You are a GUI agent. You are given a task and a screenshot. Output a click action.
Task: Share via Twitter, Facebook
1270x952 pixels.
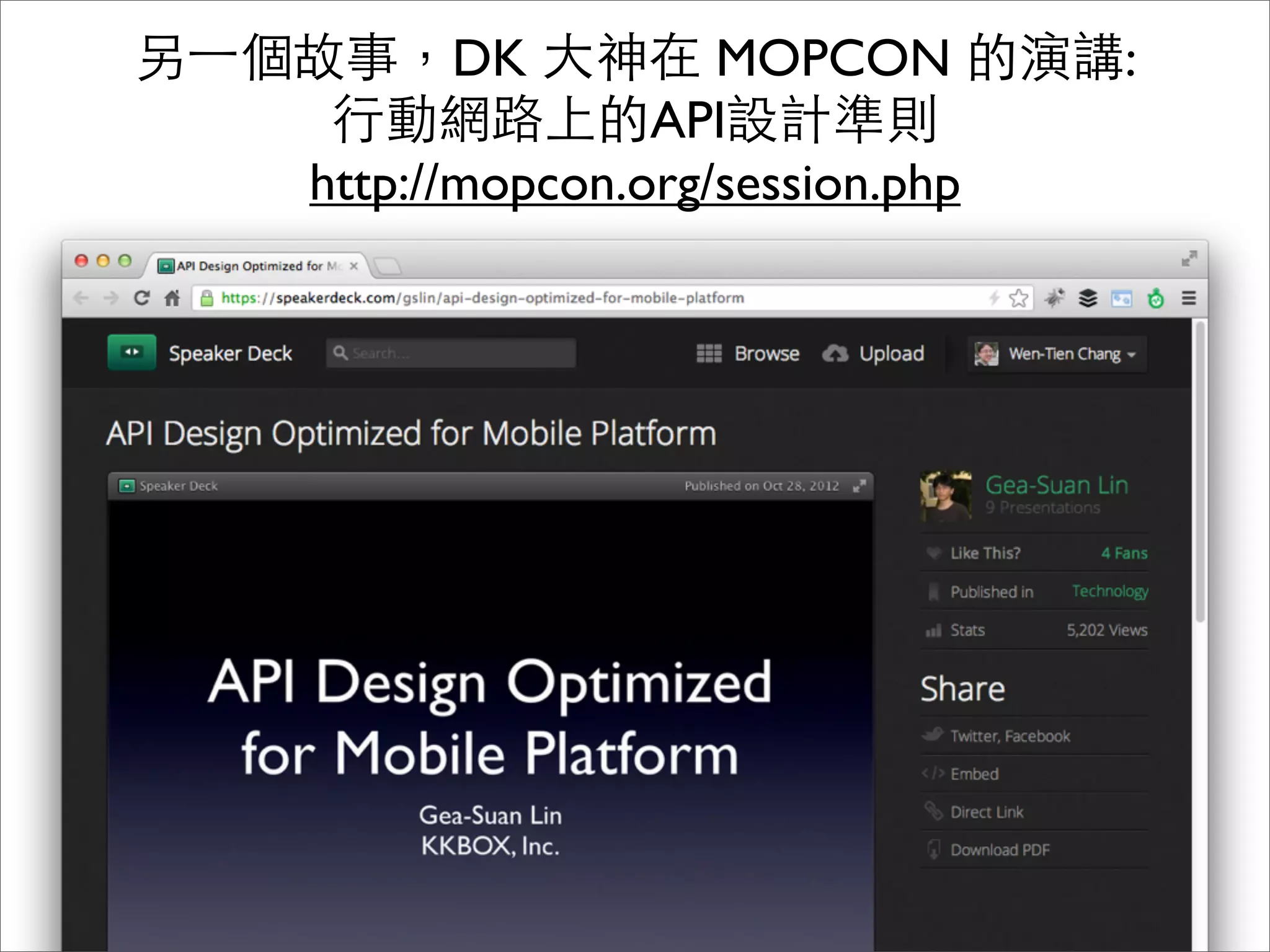(1010, 736)
